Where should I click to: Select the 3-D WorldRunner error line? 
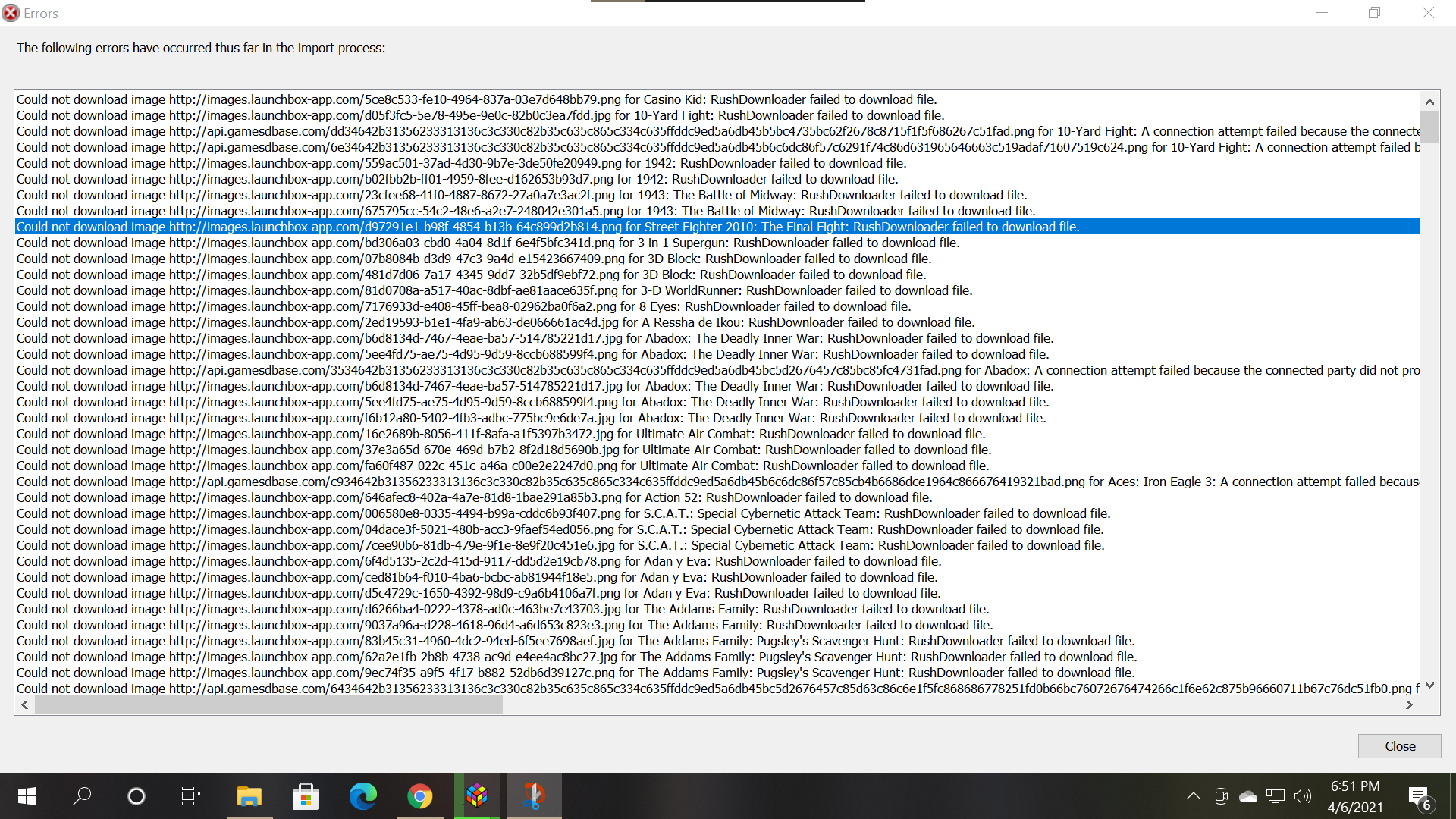click(717, 290)
